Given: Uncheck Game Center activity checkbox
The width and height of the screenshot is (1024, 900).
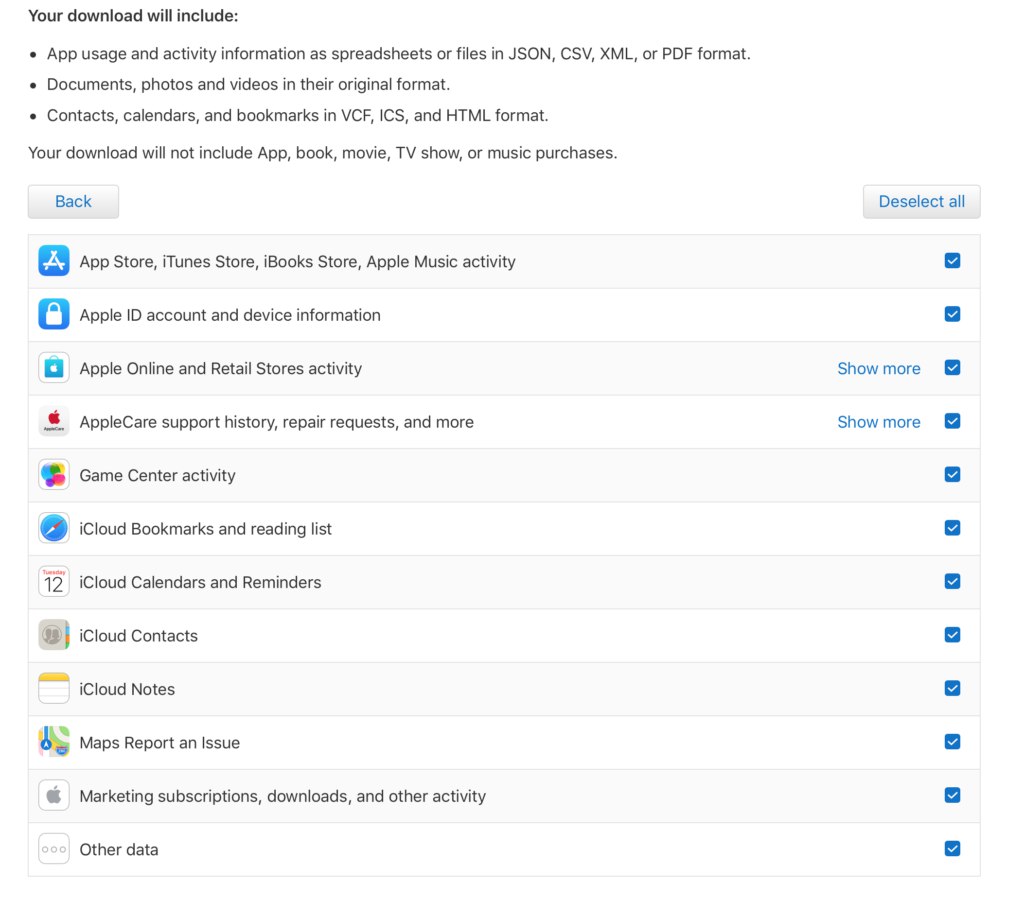Looking at the screenshot, I should [x=952, y=475].
